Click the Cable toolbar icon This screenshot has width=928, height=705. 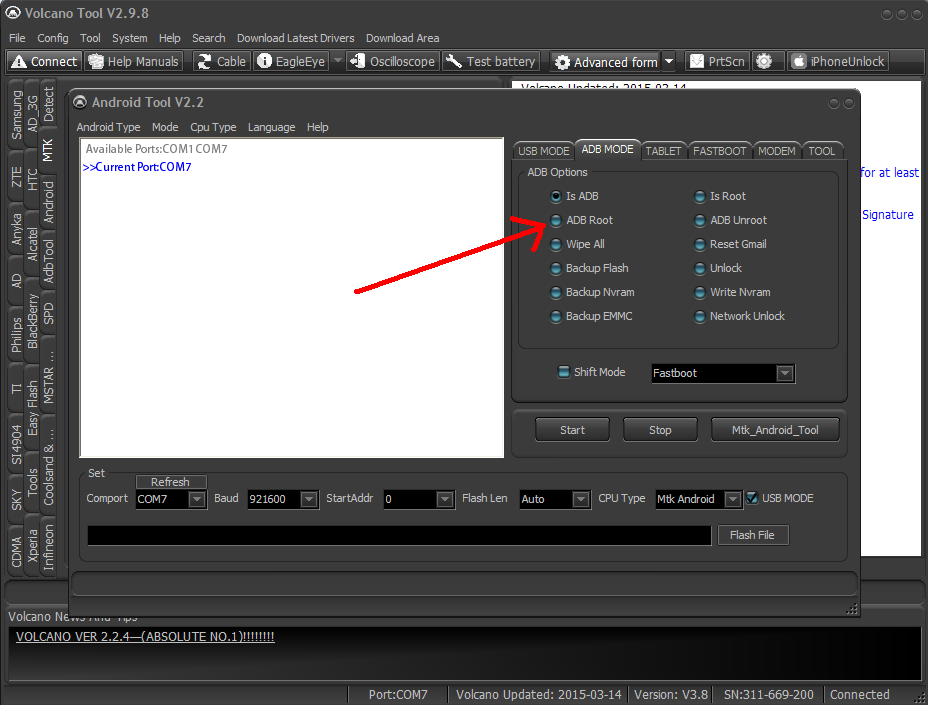tap(222, 61)
